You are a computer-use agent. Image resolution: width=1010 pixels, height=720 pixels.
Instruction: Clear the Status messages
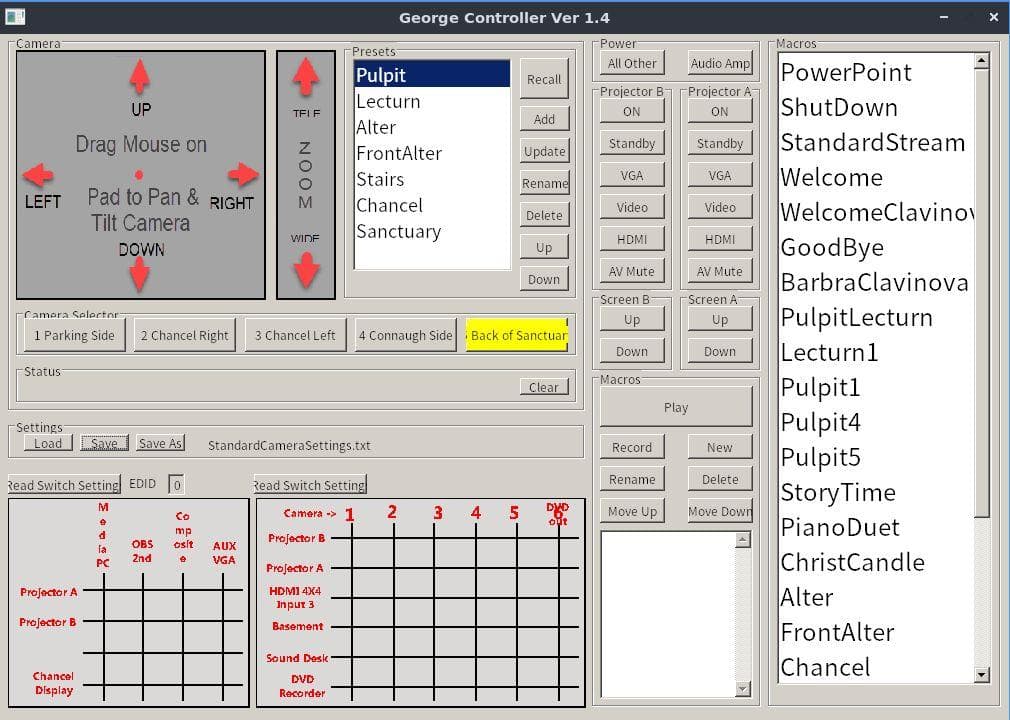544,387
